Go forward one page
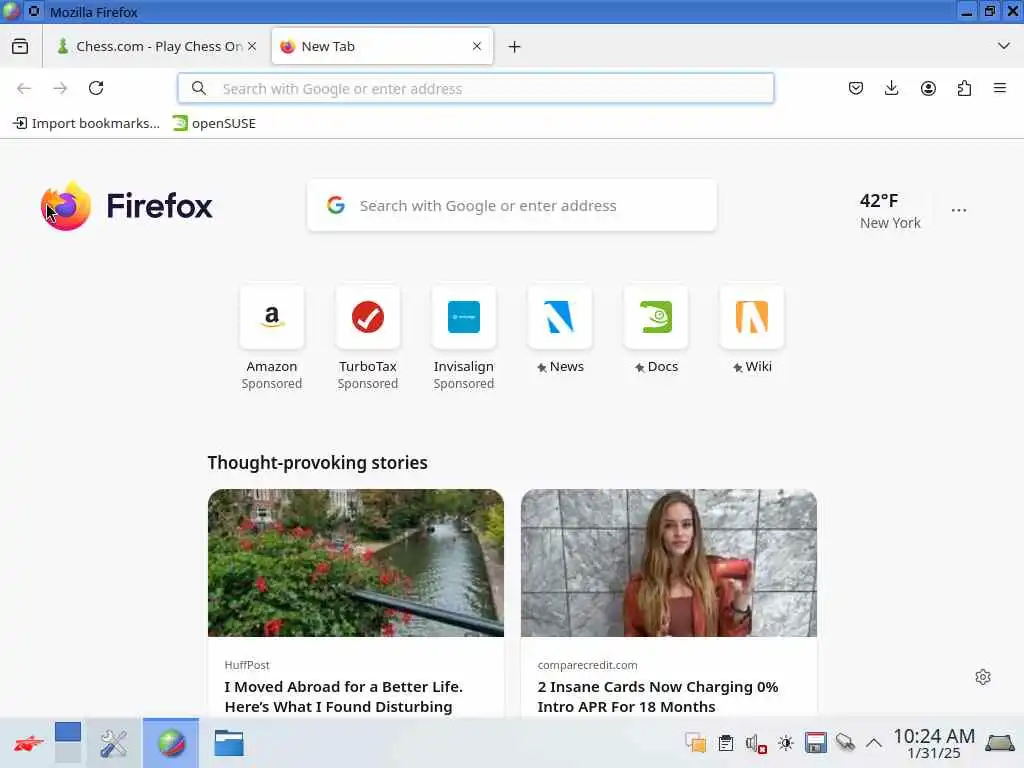The image size is (1024, 768). point(60,88)
